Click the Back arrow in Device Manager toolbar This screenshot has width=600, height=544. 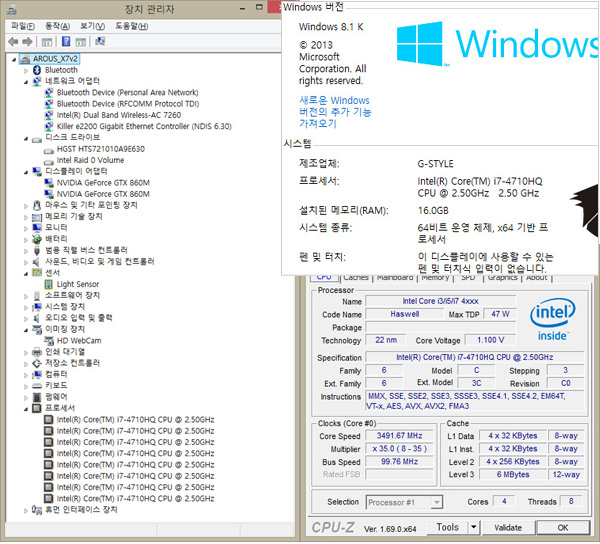13,41
